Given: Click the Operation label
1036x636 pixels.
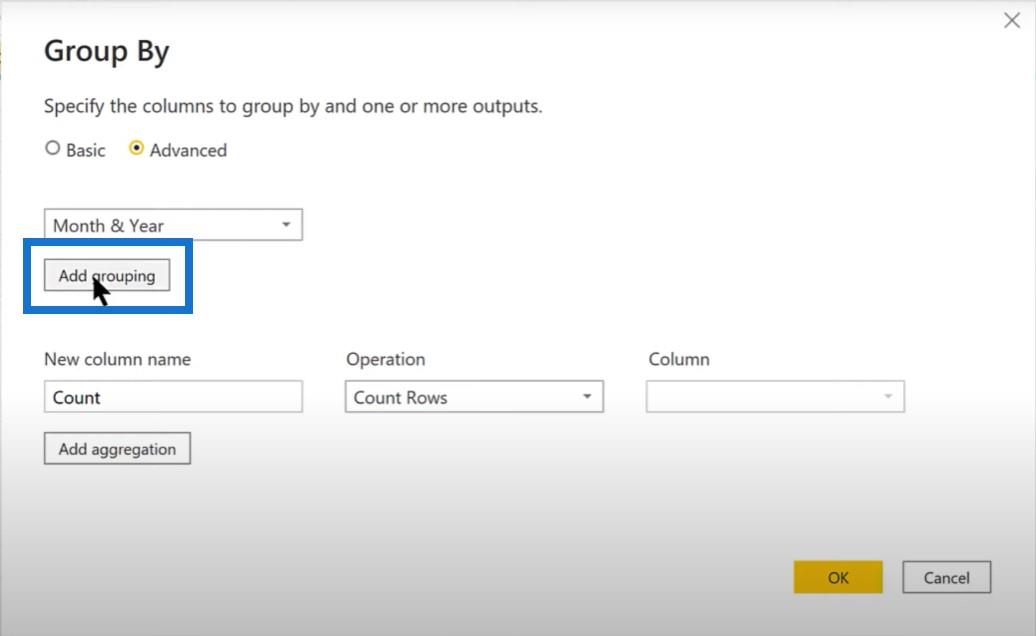Looking at the screenshot, I should coord(386,359).
